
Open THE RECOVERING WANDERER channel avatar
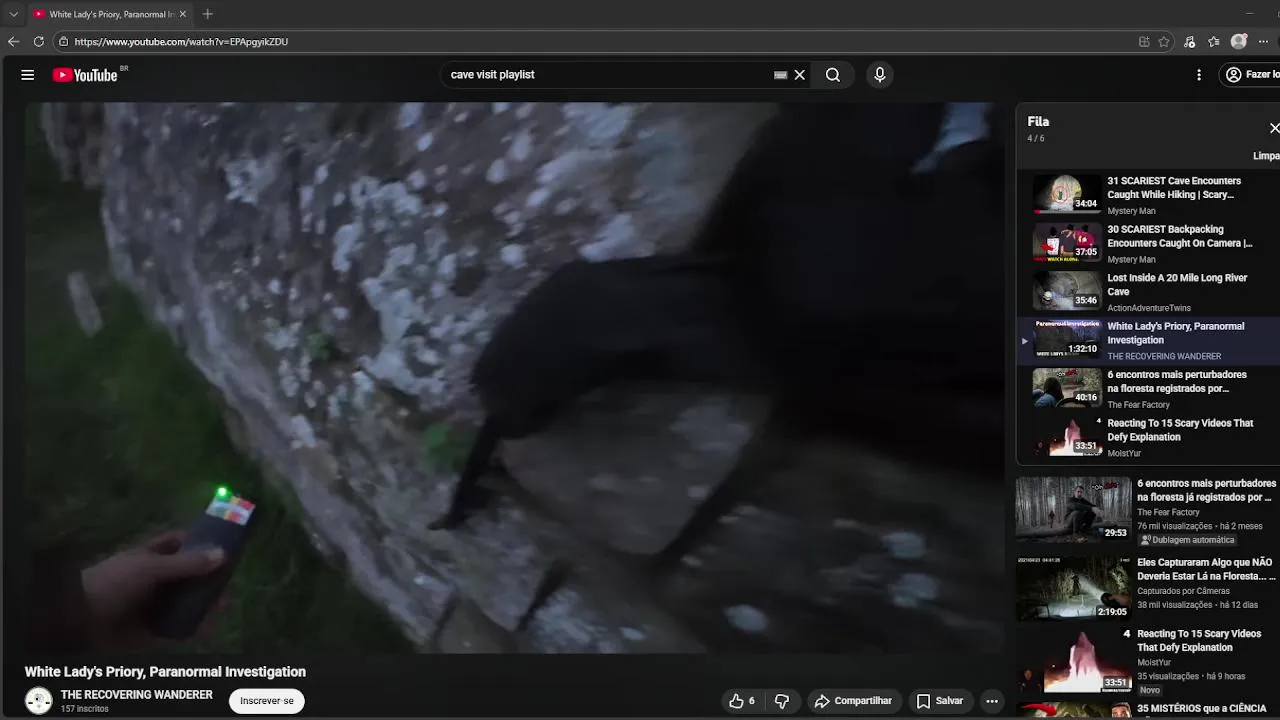[x=39, y=701]
